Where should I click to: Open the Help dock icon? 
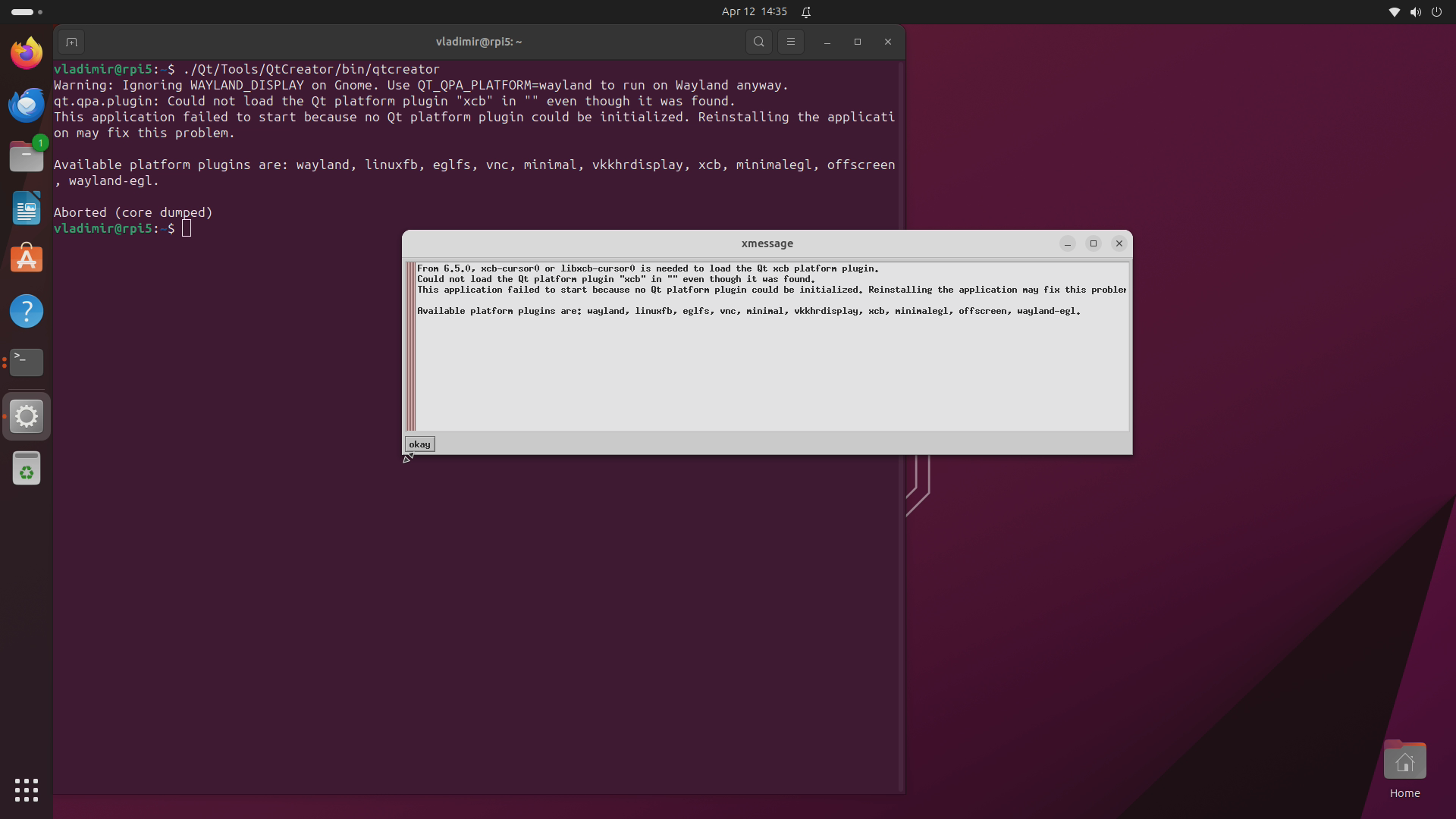click(27, 311)
